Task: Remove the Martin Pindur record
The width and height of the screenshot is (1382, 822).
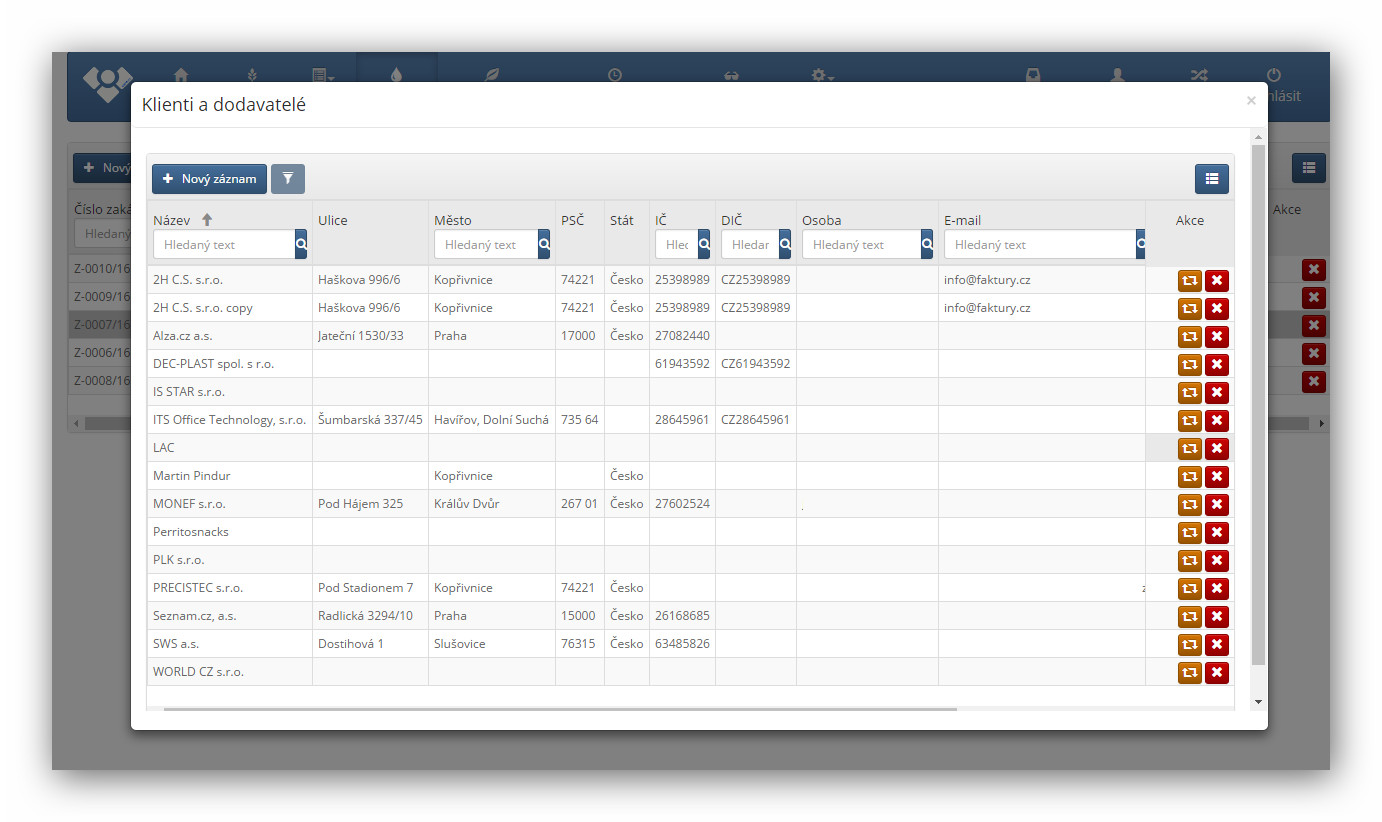Action: coord(1216,476)
